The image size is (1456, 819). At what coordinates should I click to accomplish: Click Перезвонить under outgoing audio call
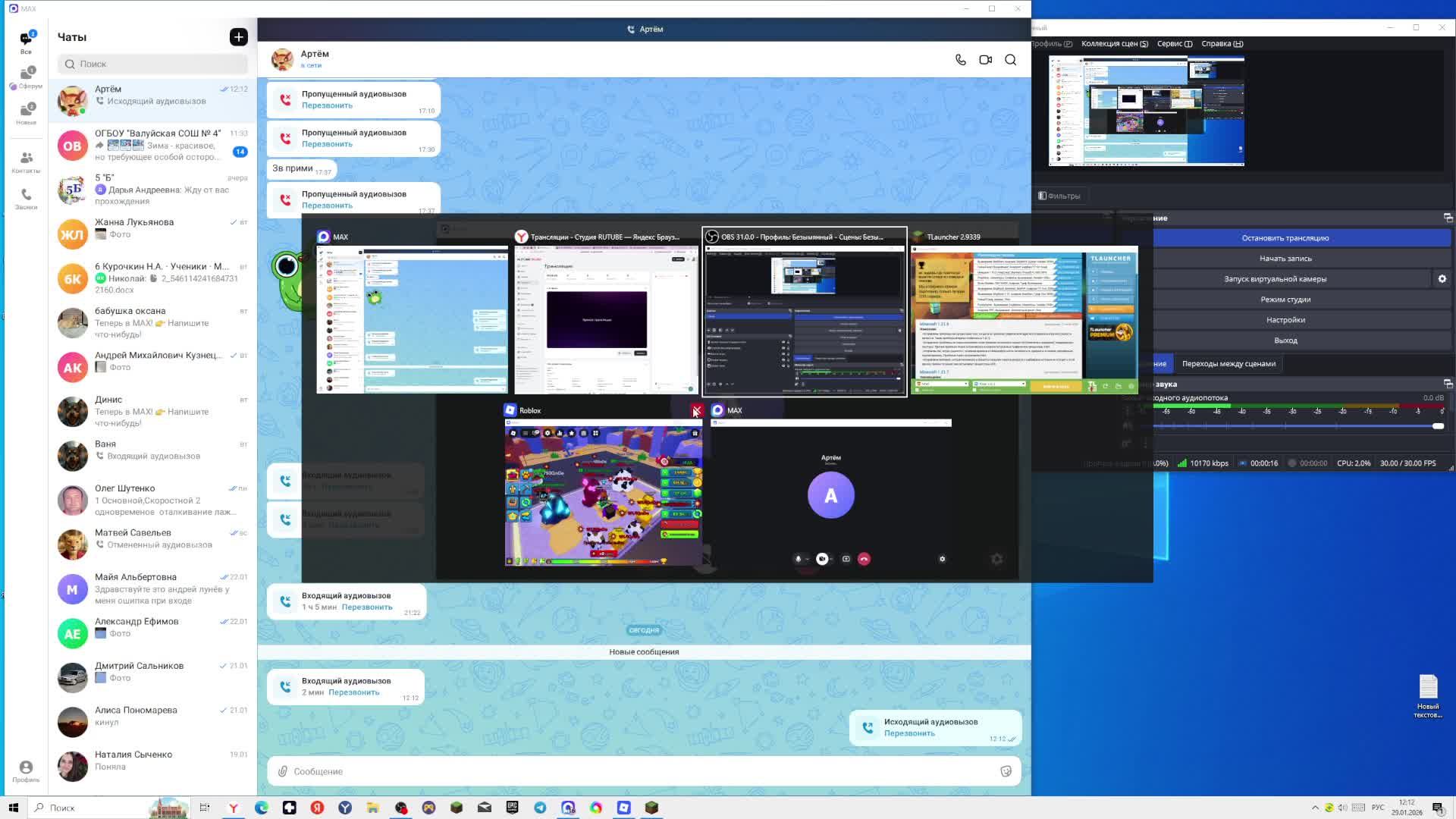[x=909, y=733]
